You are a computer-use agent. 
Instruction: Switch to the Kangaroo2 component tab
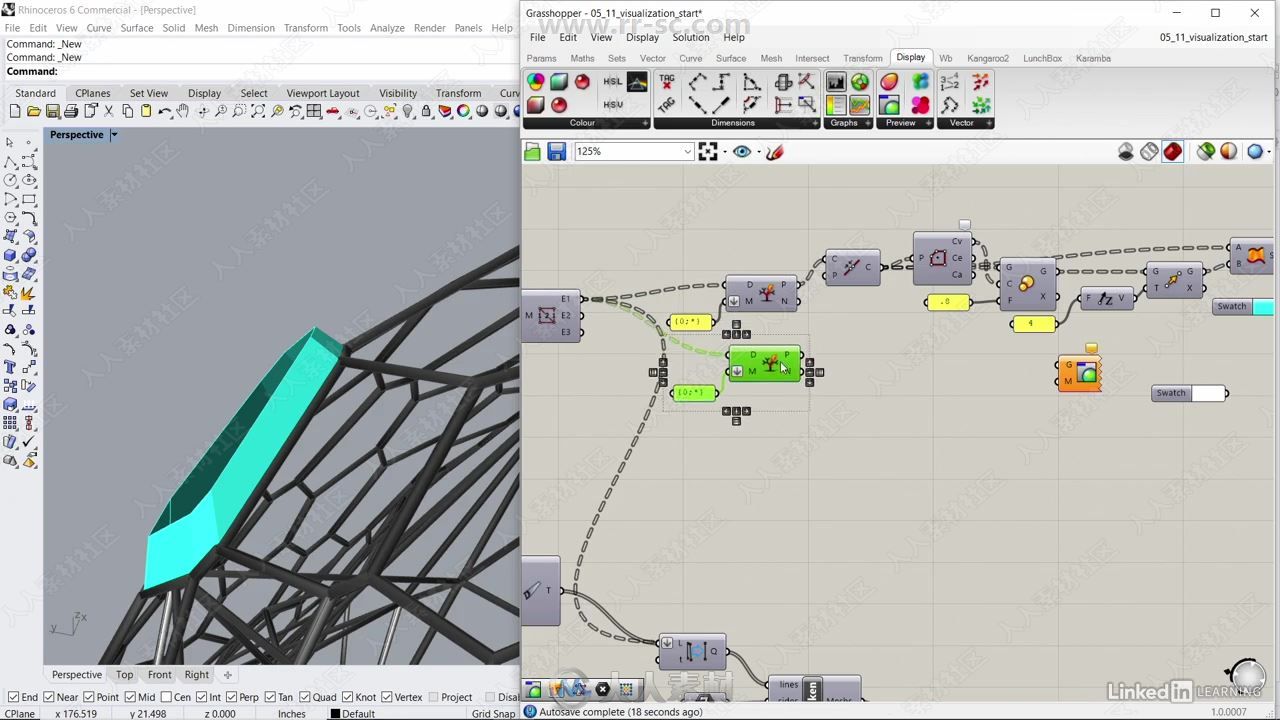click(988, 58)
